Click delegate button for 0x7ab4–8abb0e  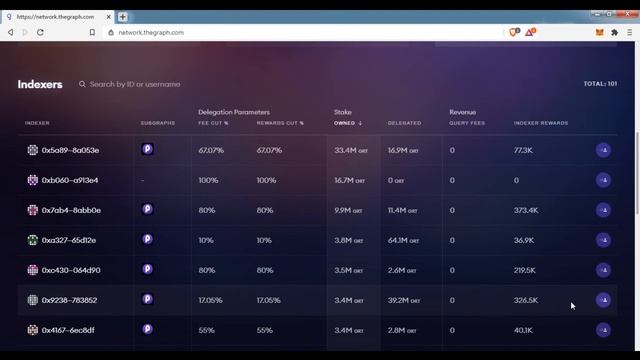tap(603, 210)
